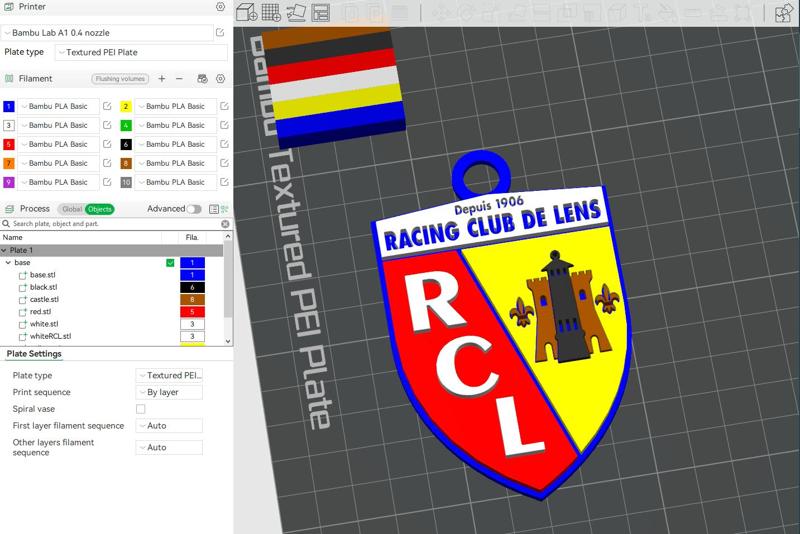The height and width of the screenshot is (534, 800).
Task: Change red.stl filament swatch 5
Action: tap(192, 312)
